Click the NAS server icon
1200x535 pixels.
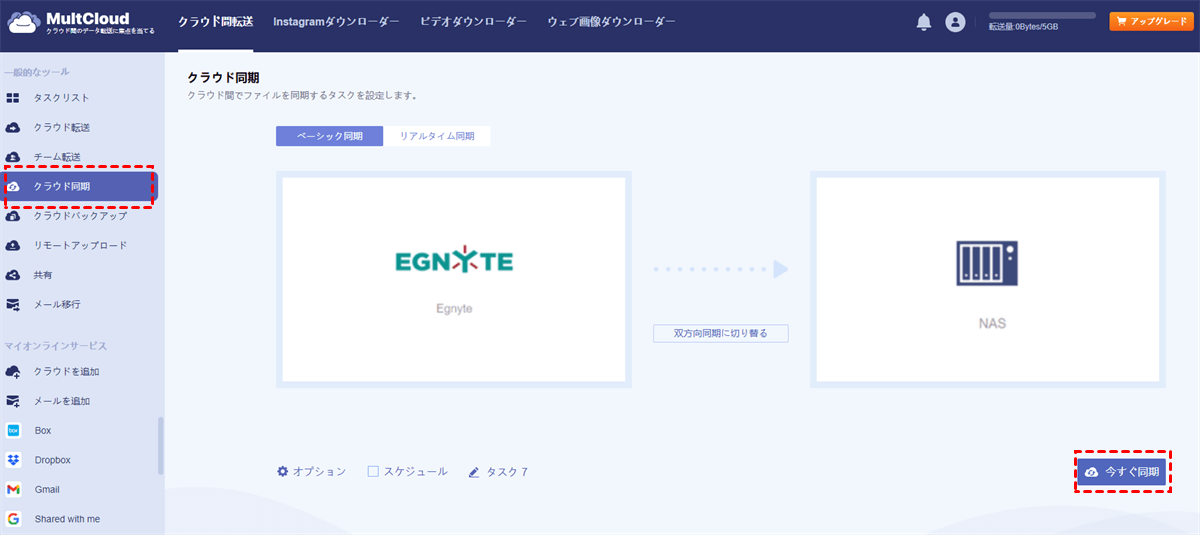coord(988,264)
